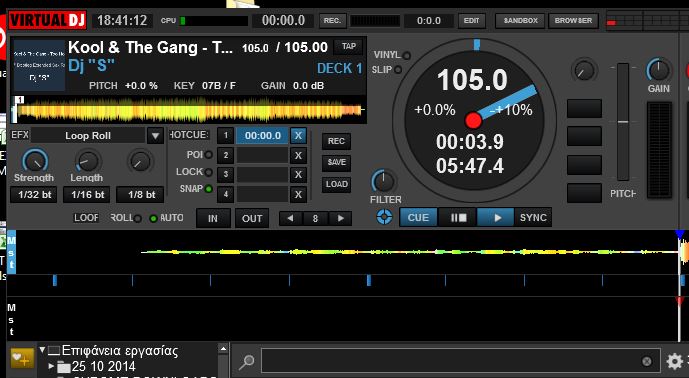Image resolution: width=689 pixels, height=378 pixels.
Task: Collapse the Επιφάνεια εργασίας tree node
Action: tap(43, 350)
